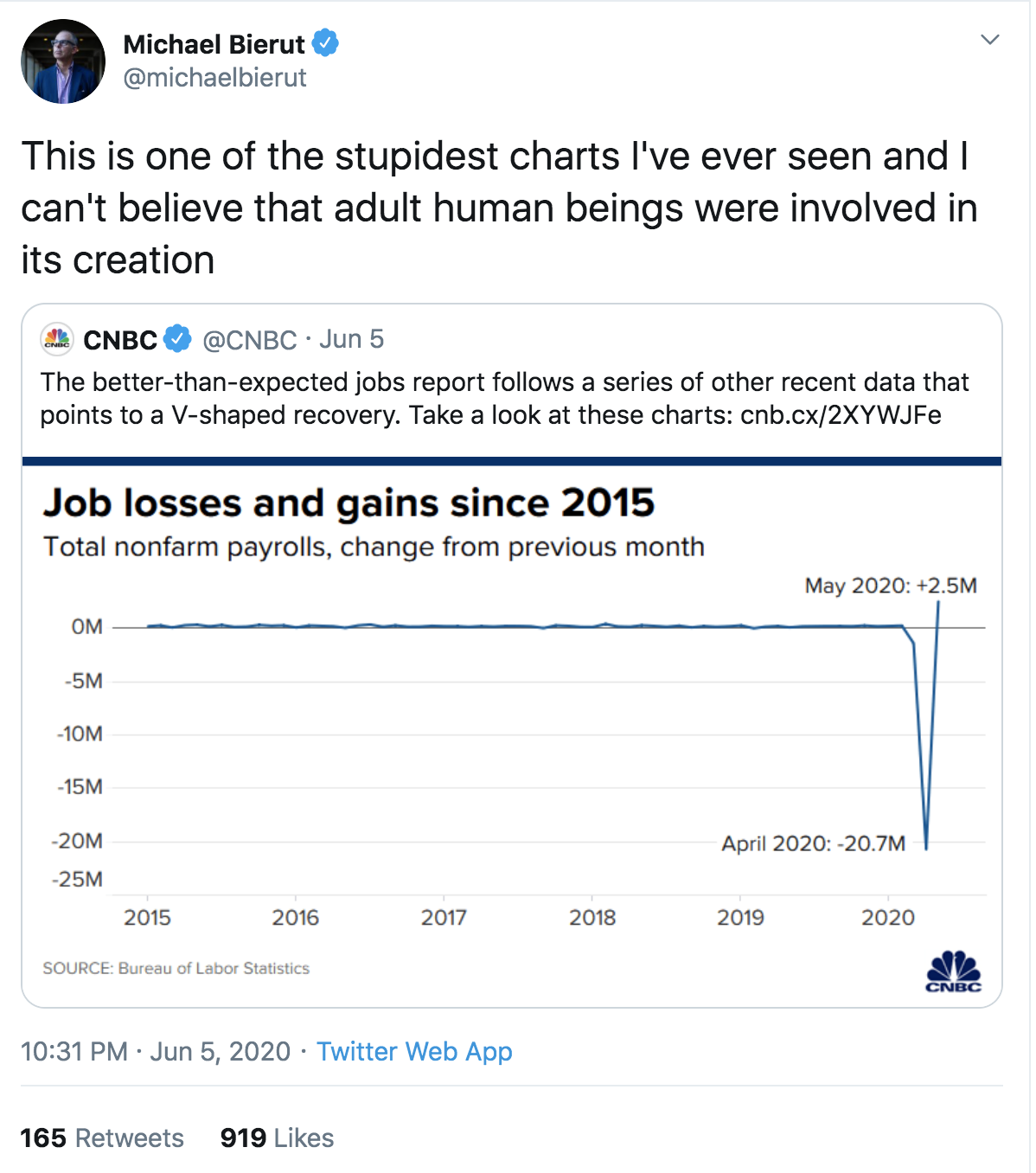This screenshot has height=1173, width=1036.
Task: Click Michael Bierut's profile avatar
Action: click(63, 61)
